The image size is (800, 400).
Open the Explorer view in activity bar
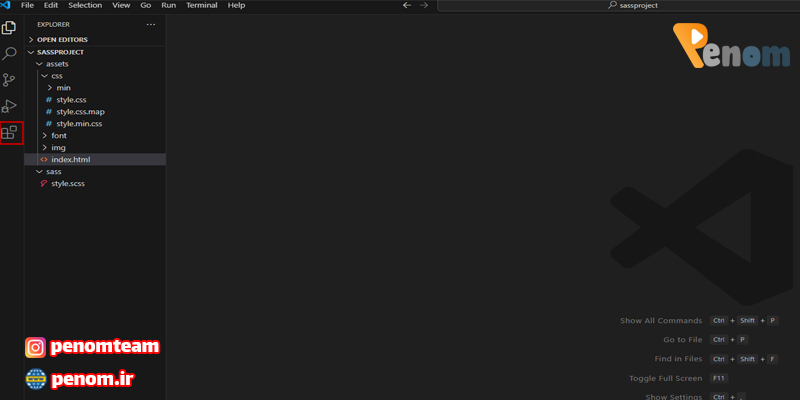11,27
